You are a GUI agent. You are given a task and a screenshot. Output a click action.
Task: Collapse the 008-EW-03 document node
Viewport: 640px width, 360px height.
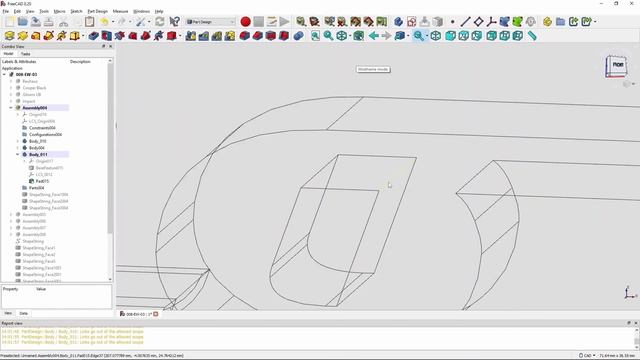[4, 74]
